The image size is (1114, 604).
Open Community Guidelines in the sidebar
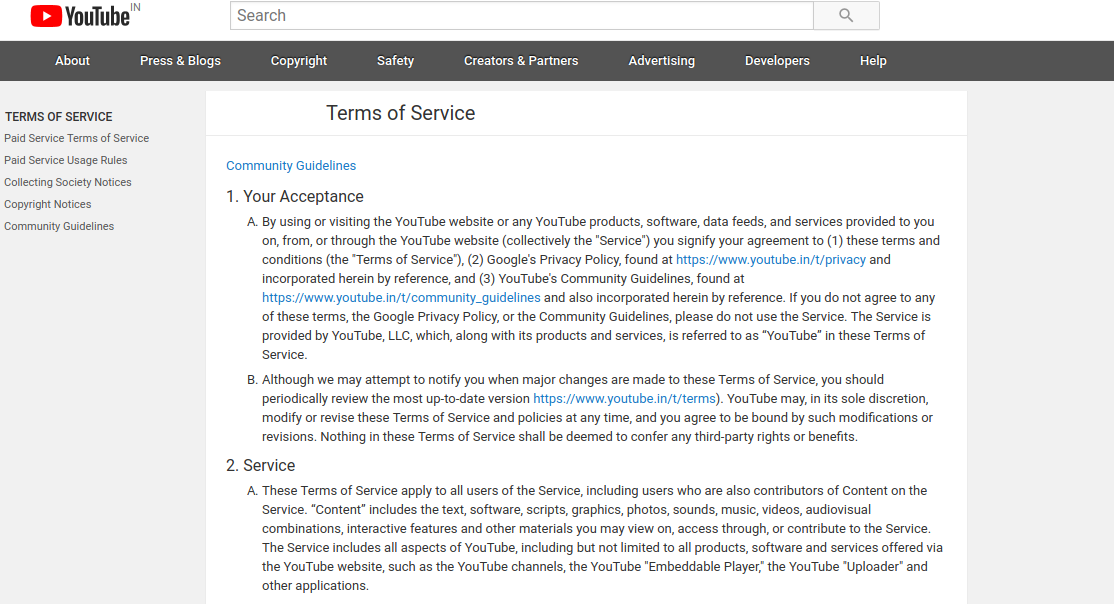click(59, 226)
